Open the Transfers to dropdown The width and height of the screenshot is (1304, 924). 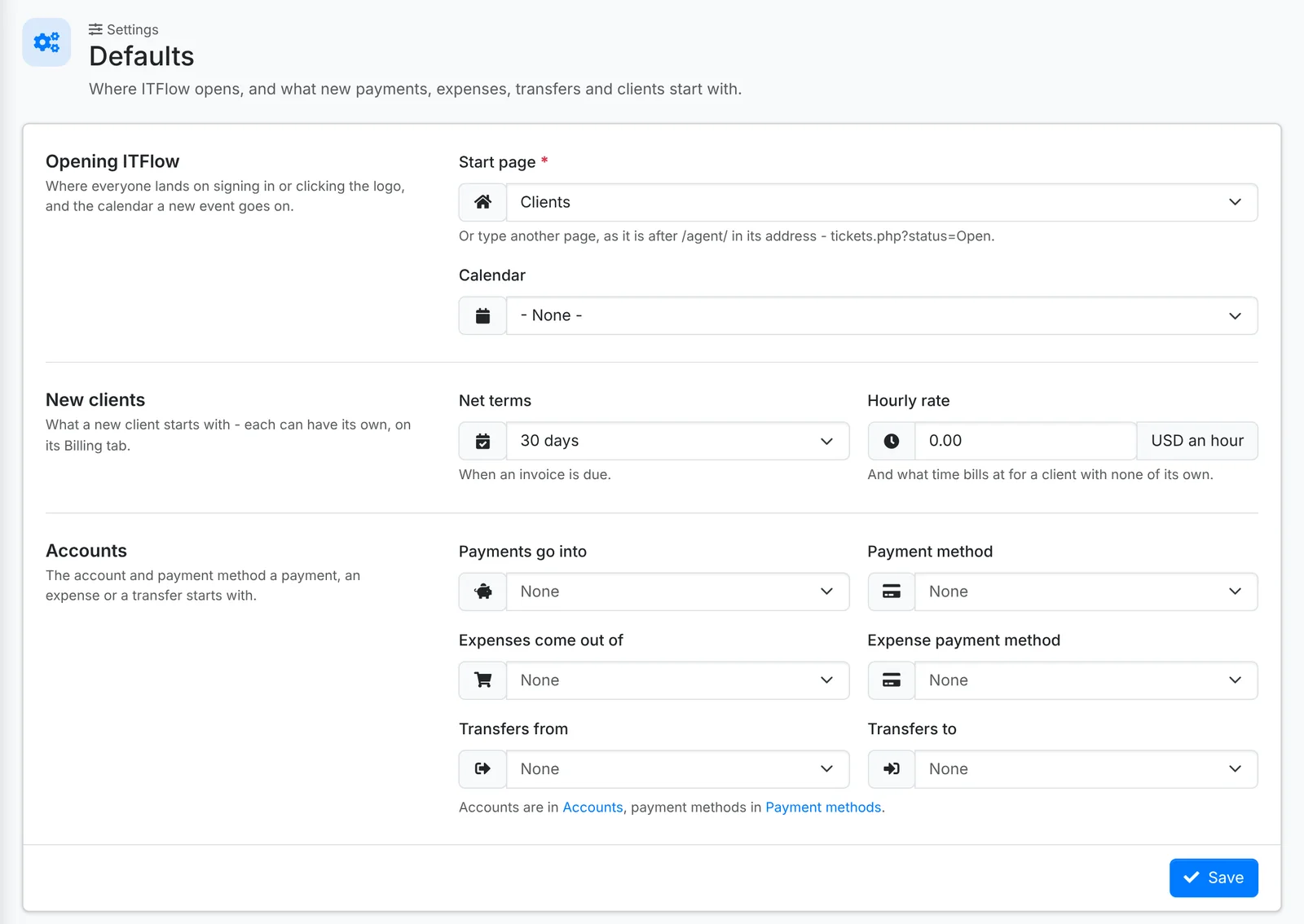(x=1086, y=769)
